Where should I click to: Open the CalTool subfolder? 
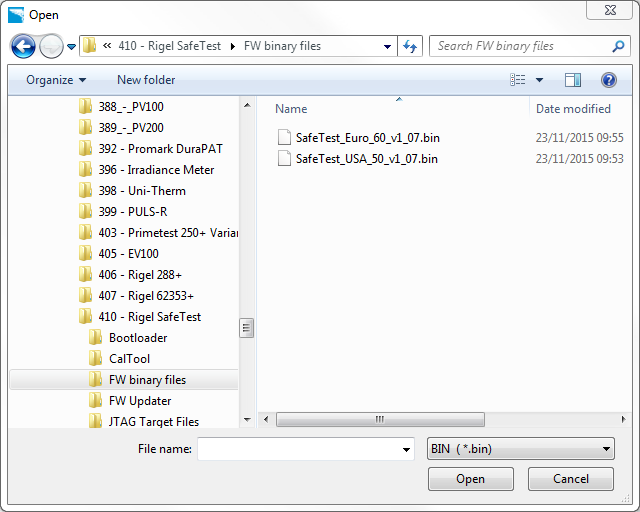[129, 359]
